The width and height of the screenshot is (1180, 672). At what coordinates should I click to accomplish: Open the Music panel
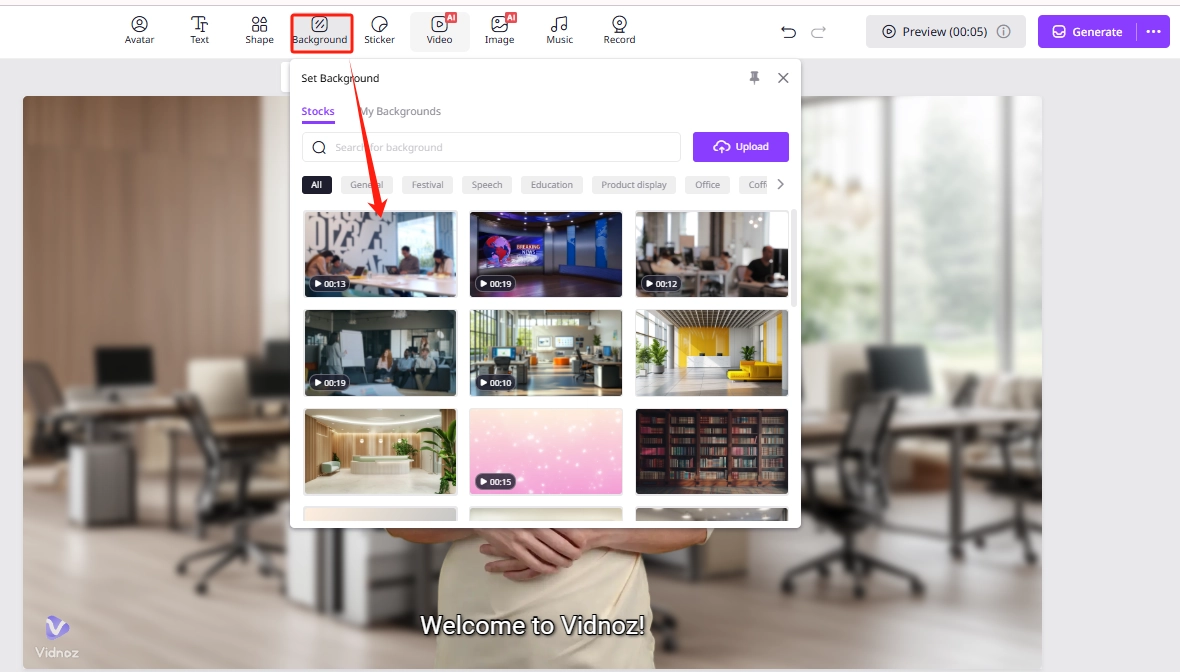559,31
